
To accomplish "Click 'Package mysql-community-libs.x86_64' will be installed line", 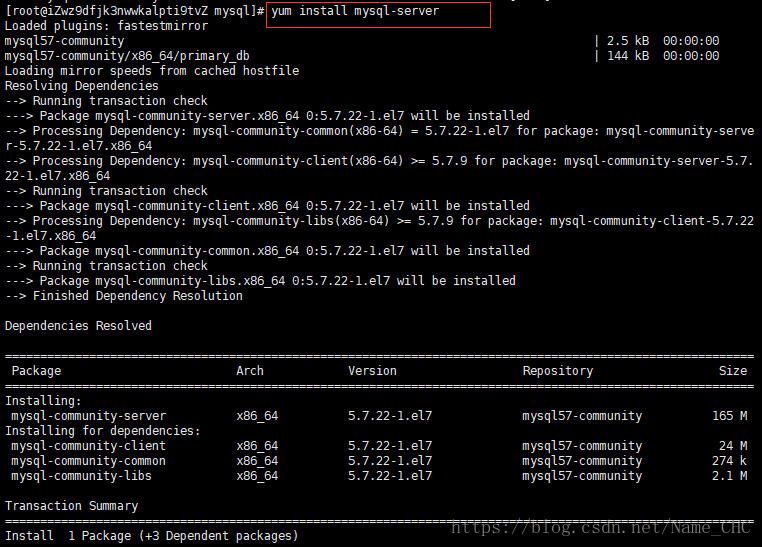I will [260, 281].
